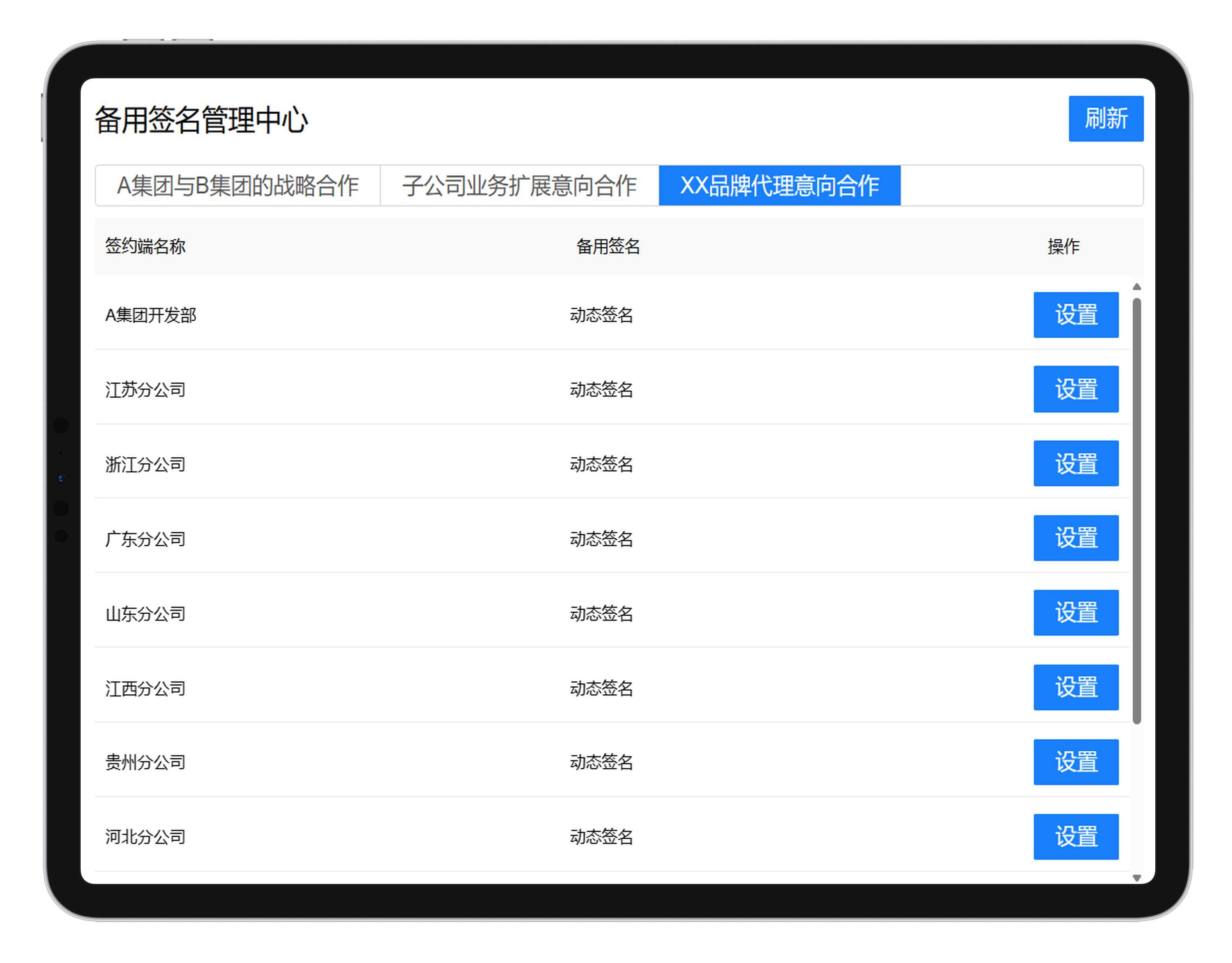
Task: Select the 浙江分公司 name cell
Action: [x=146, y=464]
